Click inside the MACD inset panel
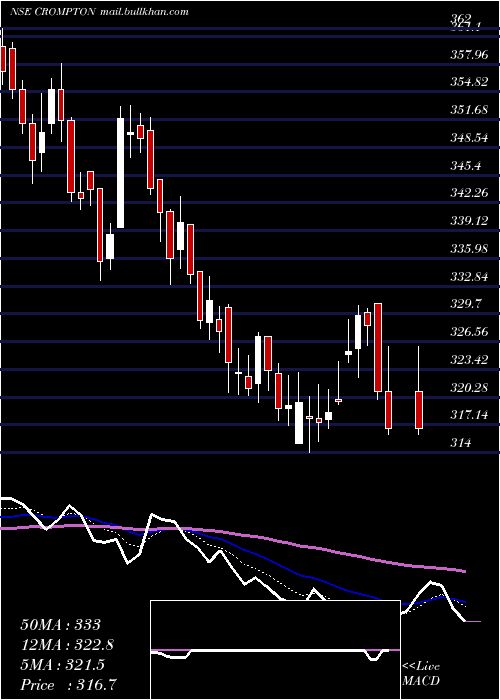Image resolution: width=500 pixels, height=700 pixels. coord(275,650)
